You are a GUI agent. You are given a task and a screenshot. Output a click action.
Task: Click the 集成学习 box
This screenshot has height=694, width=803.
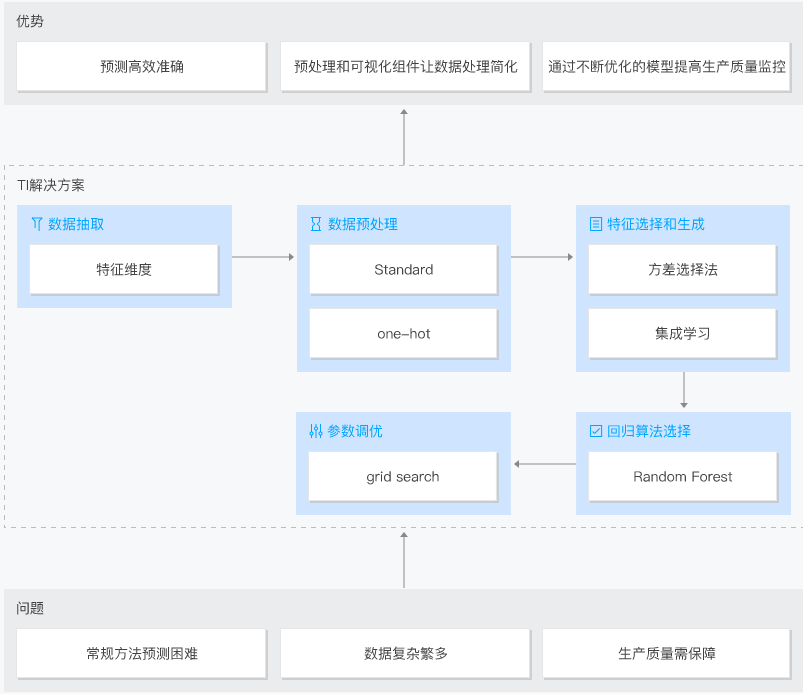[683, 333]
